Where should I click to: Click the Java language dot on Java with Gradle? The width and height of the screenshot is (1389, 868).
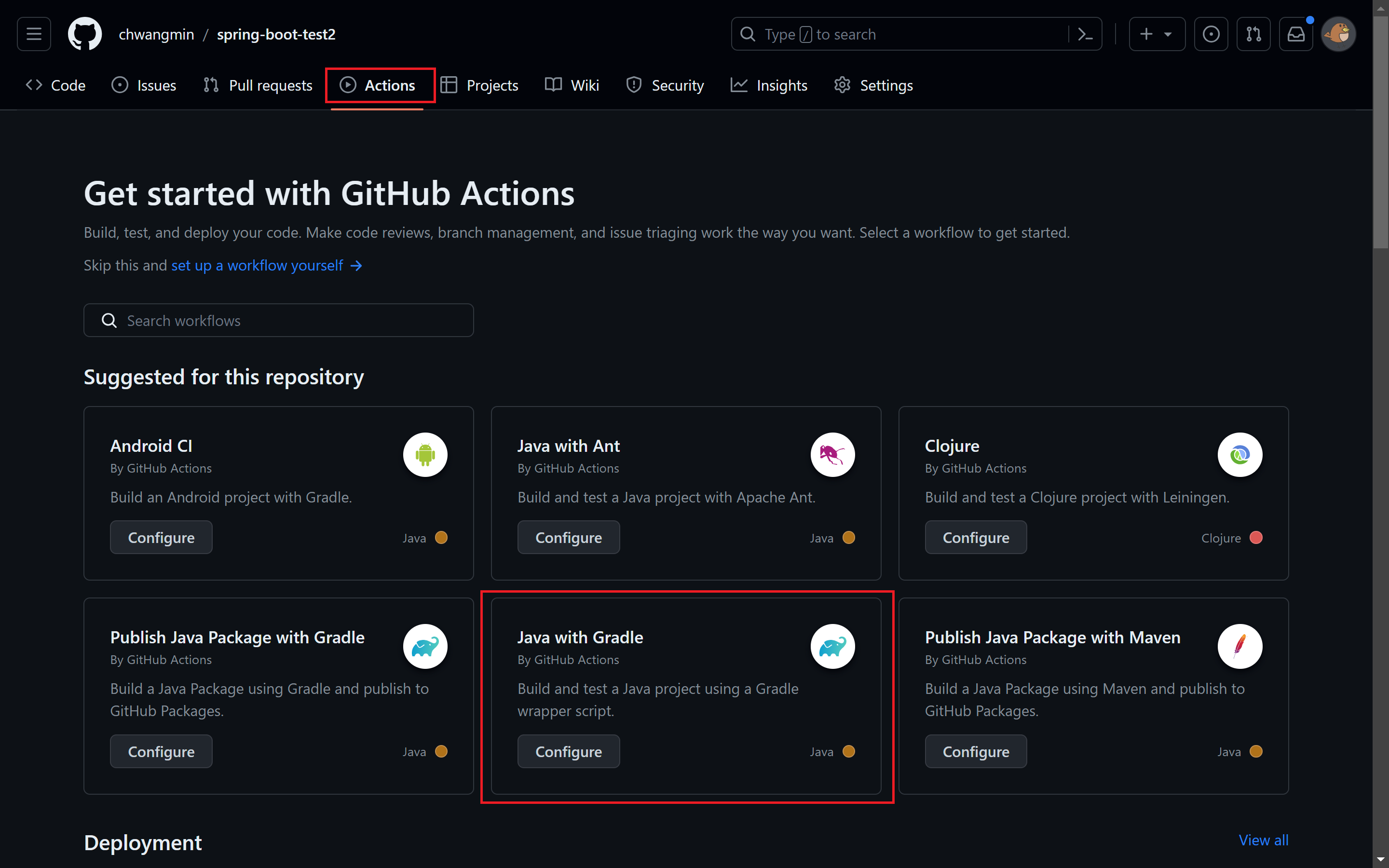849,751
